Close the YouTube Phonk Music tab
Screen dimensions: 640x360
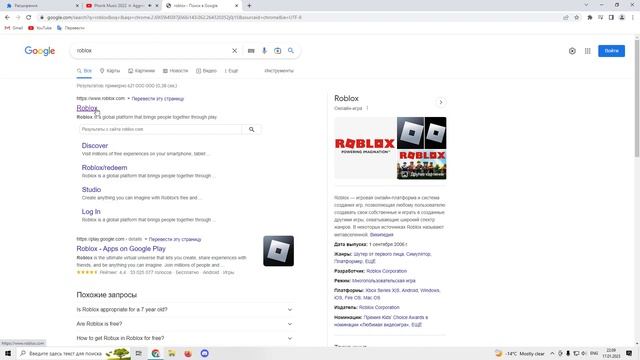157,6
